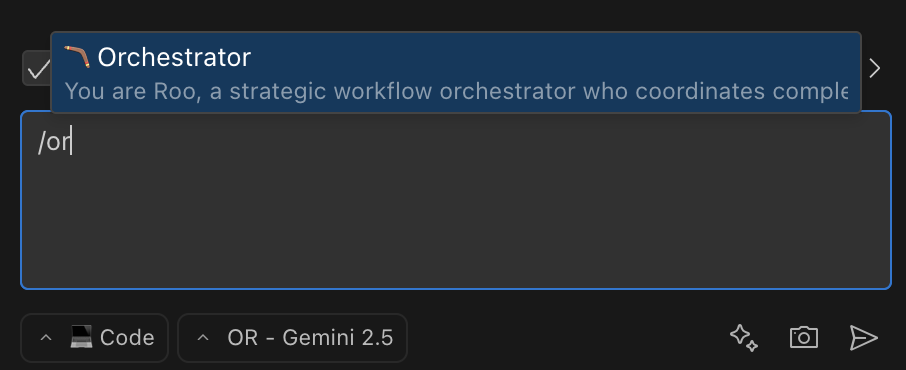Enhance the prompt with the sparkle icon
The height and width of the screenshot is (370, 906).
coord(744,338)
